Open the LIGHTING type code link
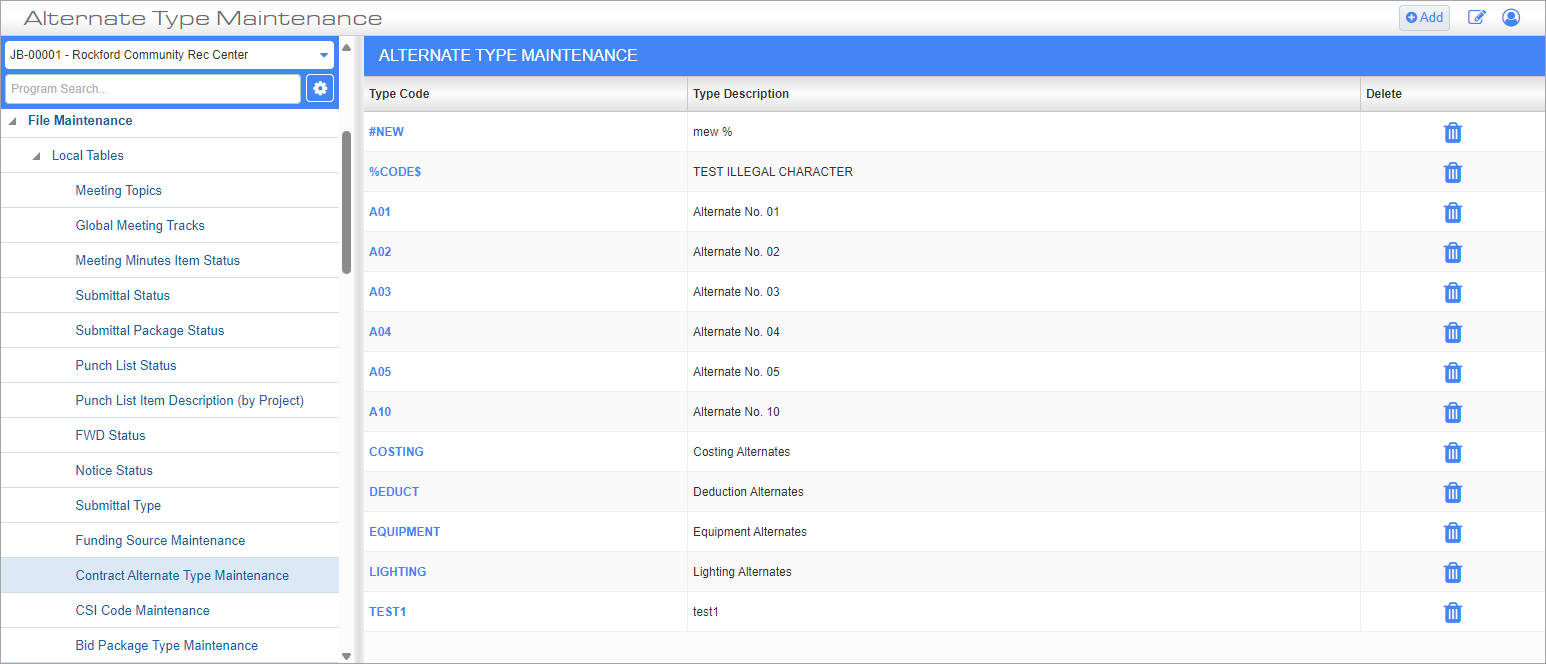The width and height of the screenshot is (1546, 664). coord(397,572)
